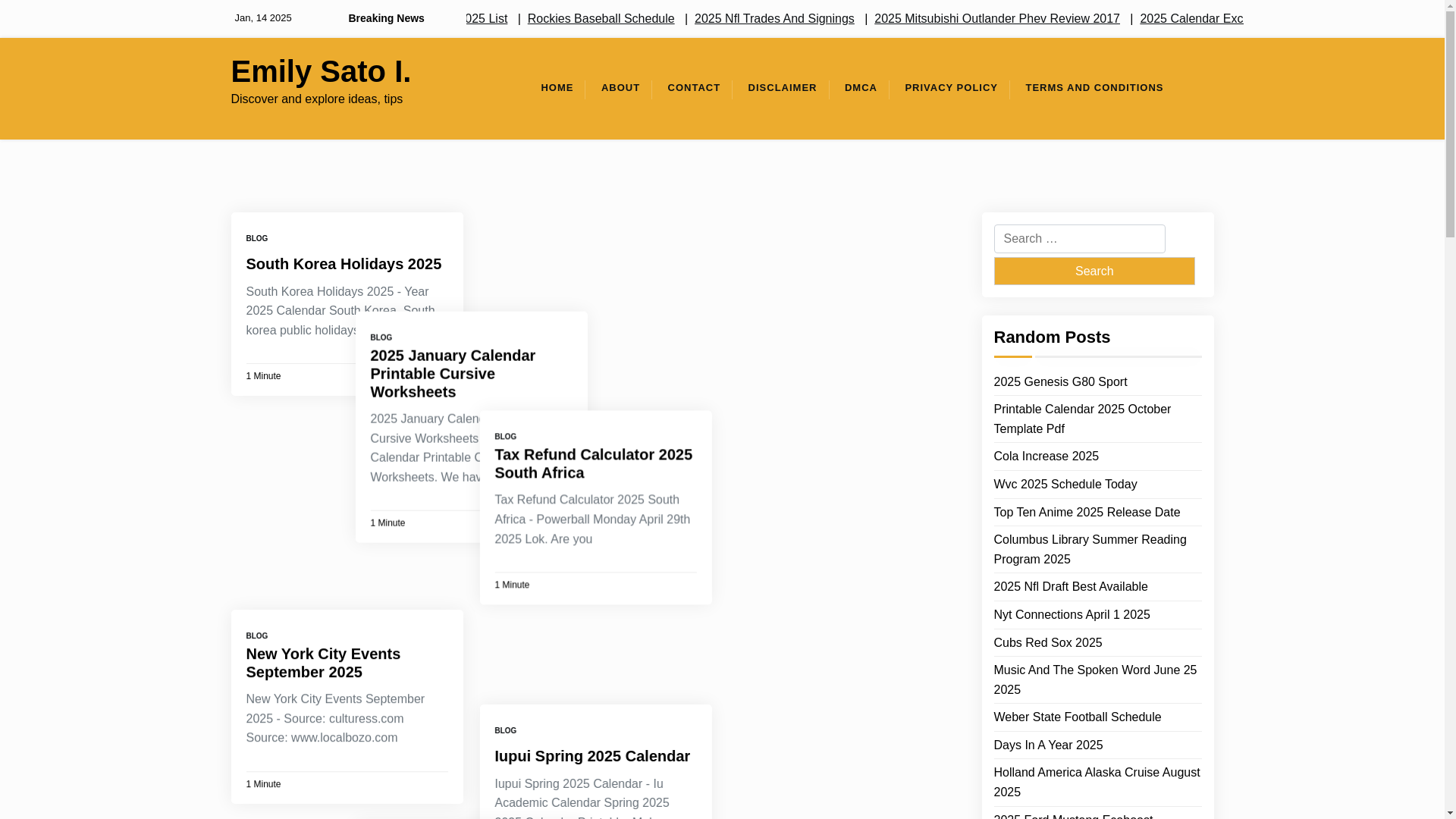Click the 'Jan, 14 2025' date text
This screenshot has height=819, width=1456.
tap(262, 18)
